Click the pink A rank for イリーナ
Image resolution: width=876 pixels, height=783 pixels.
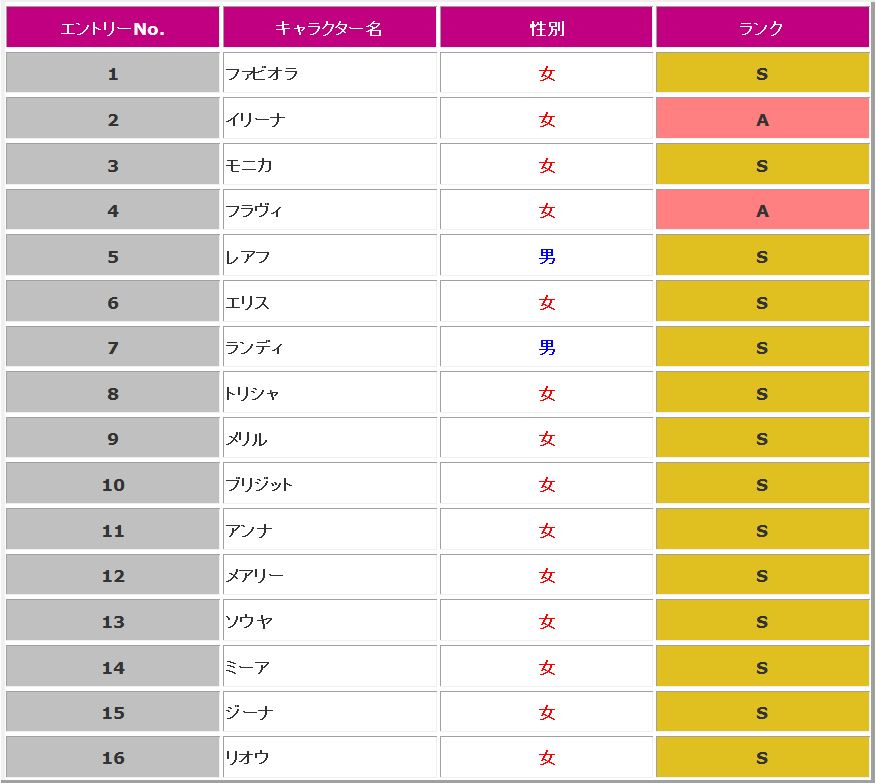(762, 120)
